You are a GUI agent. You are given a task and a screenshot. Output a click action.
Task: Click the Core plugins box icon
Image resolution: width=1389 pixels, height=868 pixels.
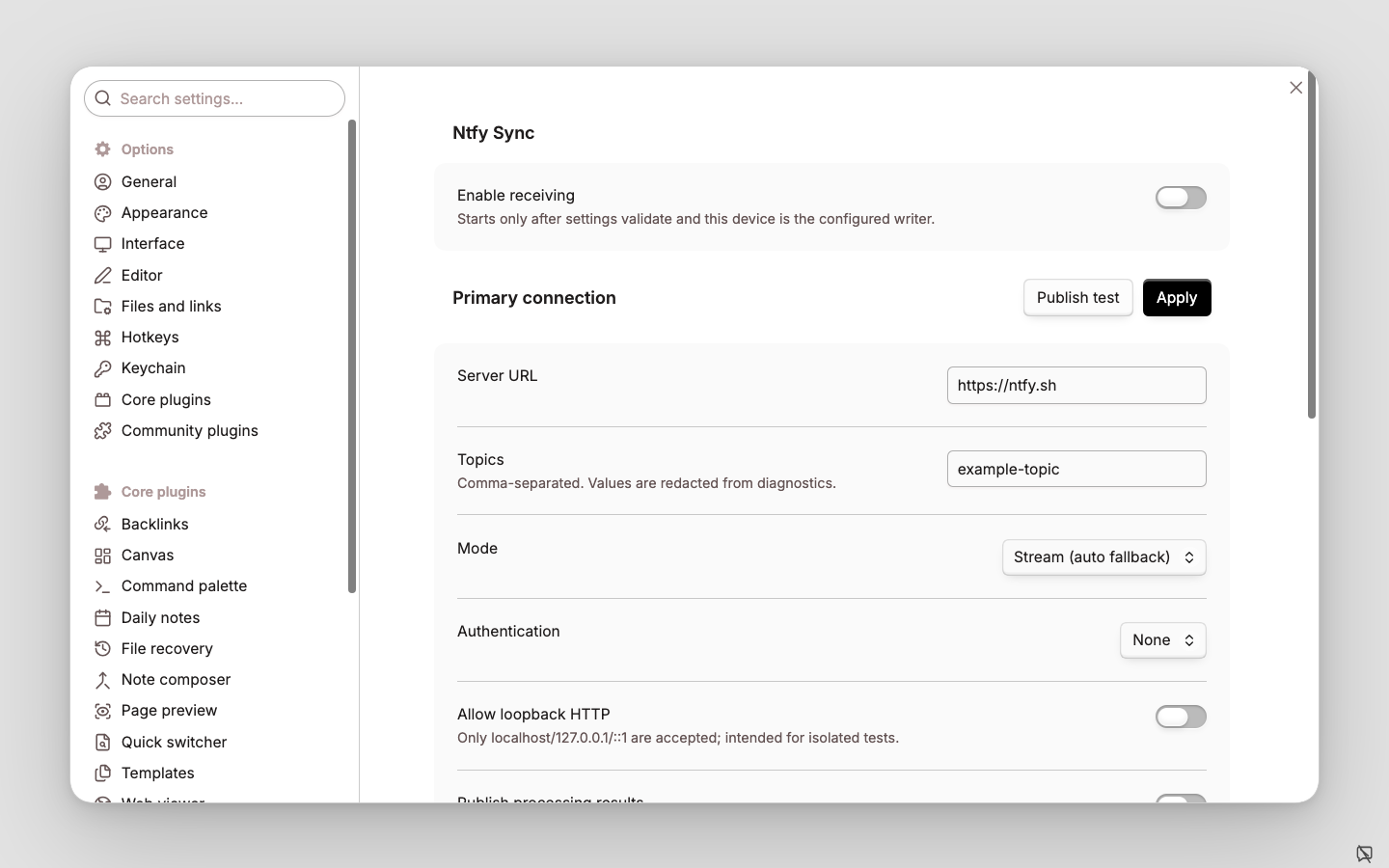pos(103,400)
